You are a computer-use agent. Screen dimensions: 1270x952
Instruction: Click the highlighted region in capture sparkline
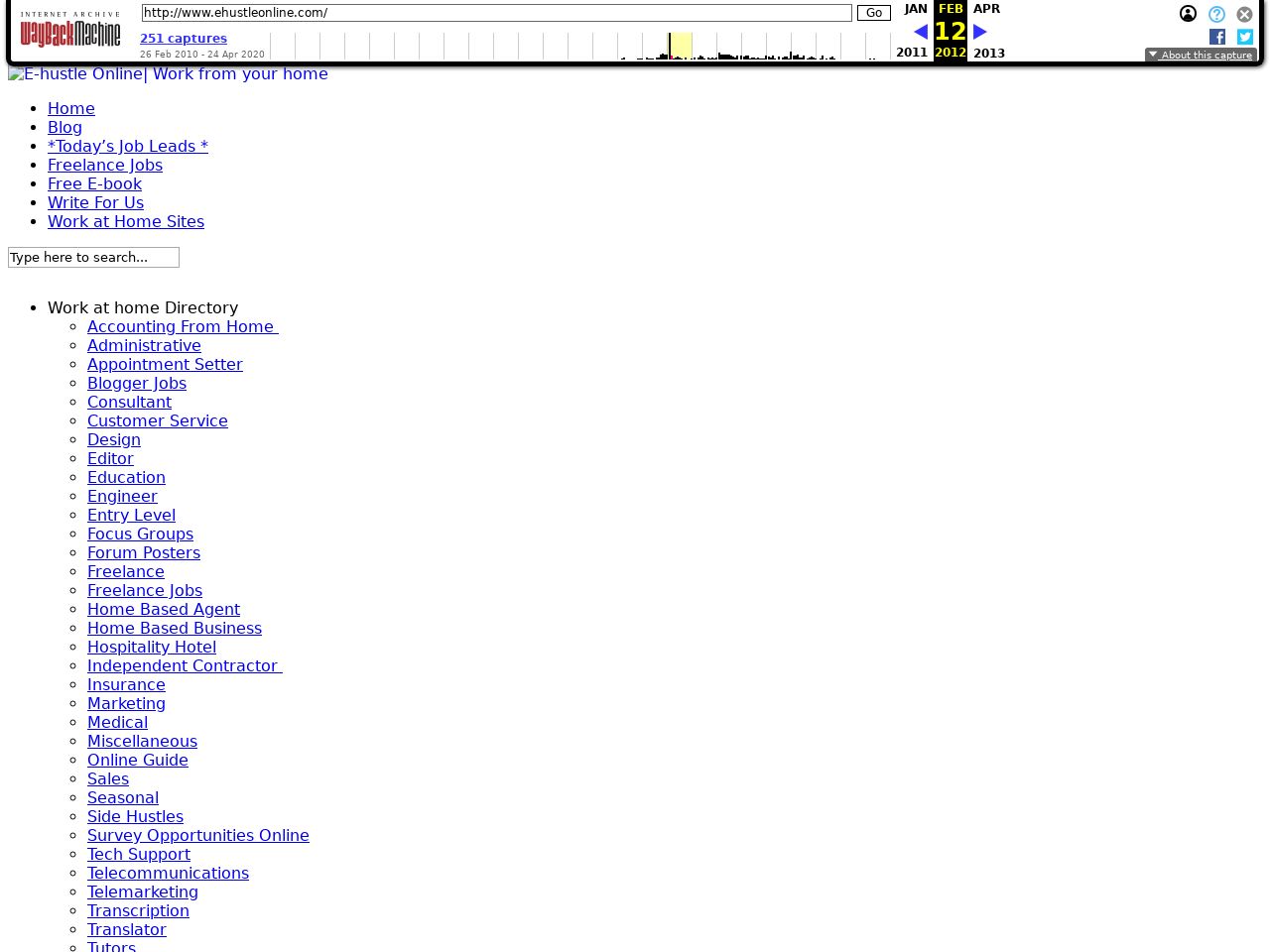pyautogui.click(x=681, y=46)
